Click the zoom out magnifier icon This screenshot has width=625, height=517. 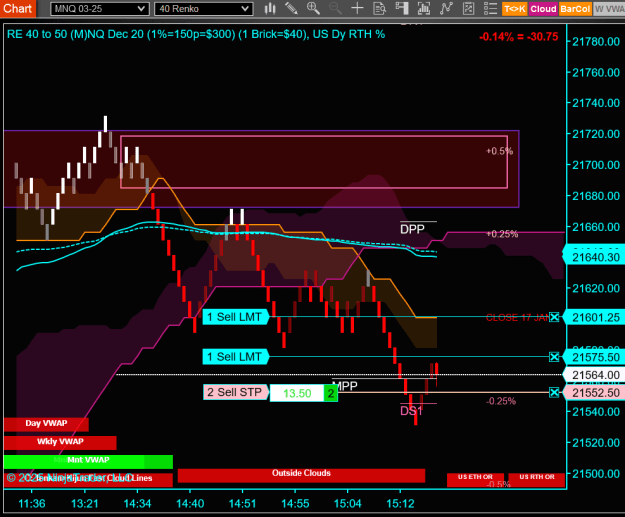coord(335,8)
